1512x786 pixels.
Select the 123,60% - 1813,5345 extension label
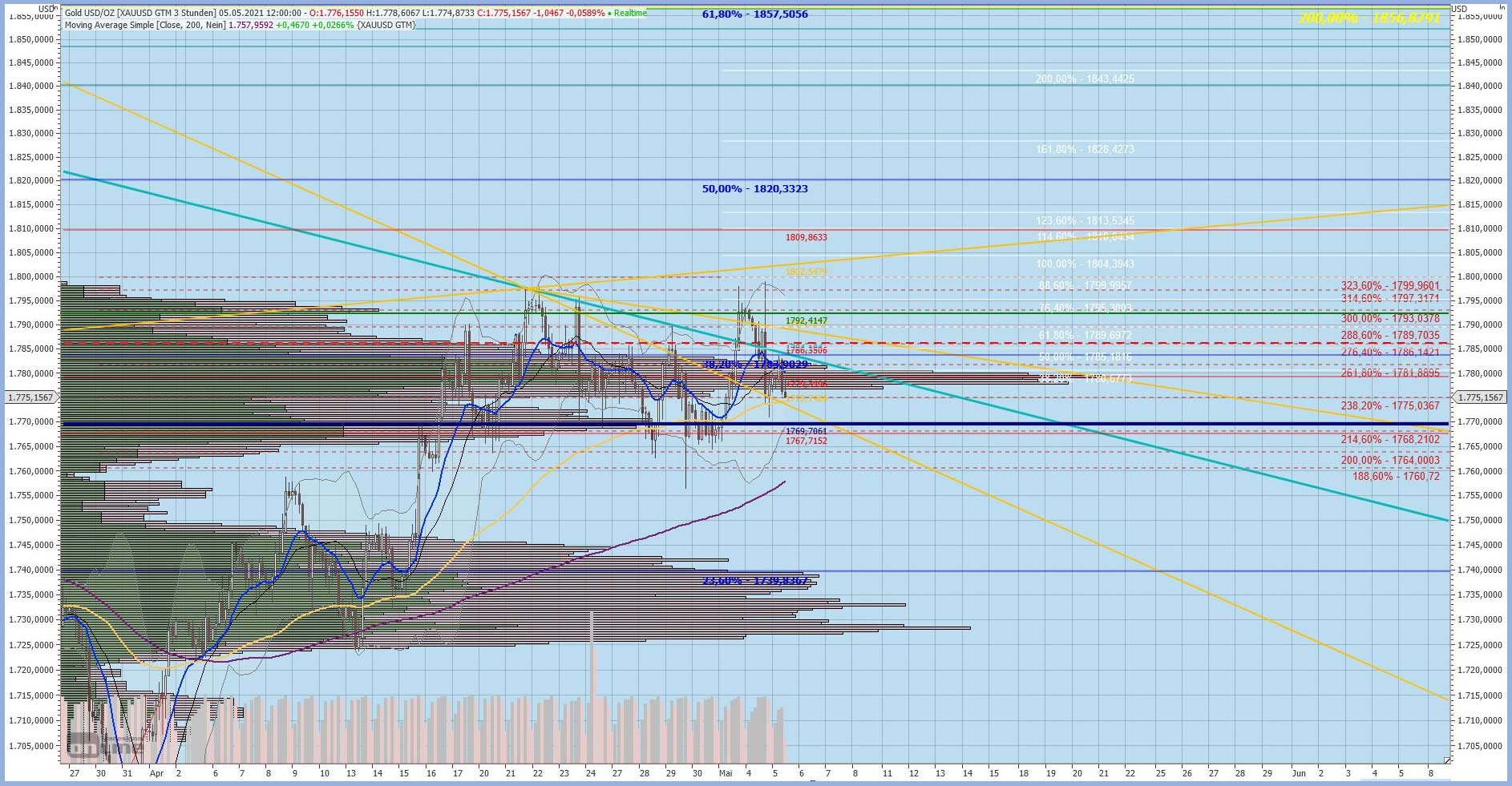[1085, 220]
